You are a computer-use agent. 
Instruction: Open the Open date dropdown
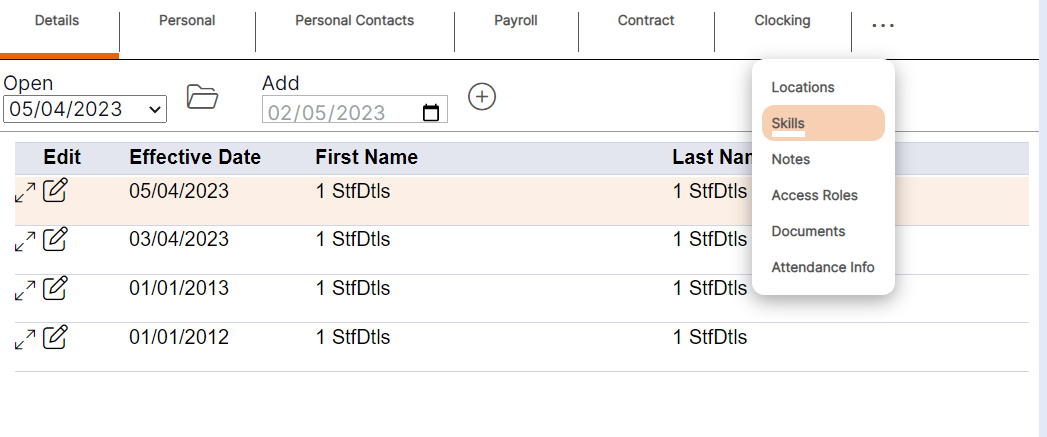(85, 109)
